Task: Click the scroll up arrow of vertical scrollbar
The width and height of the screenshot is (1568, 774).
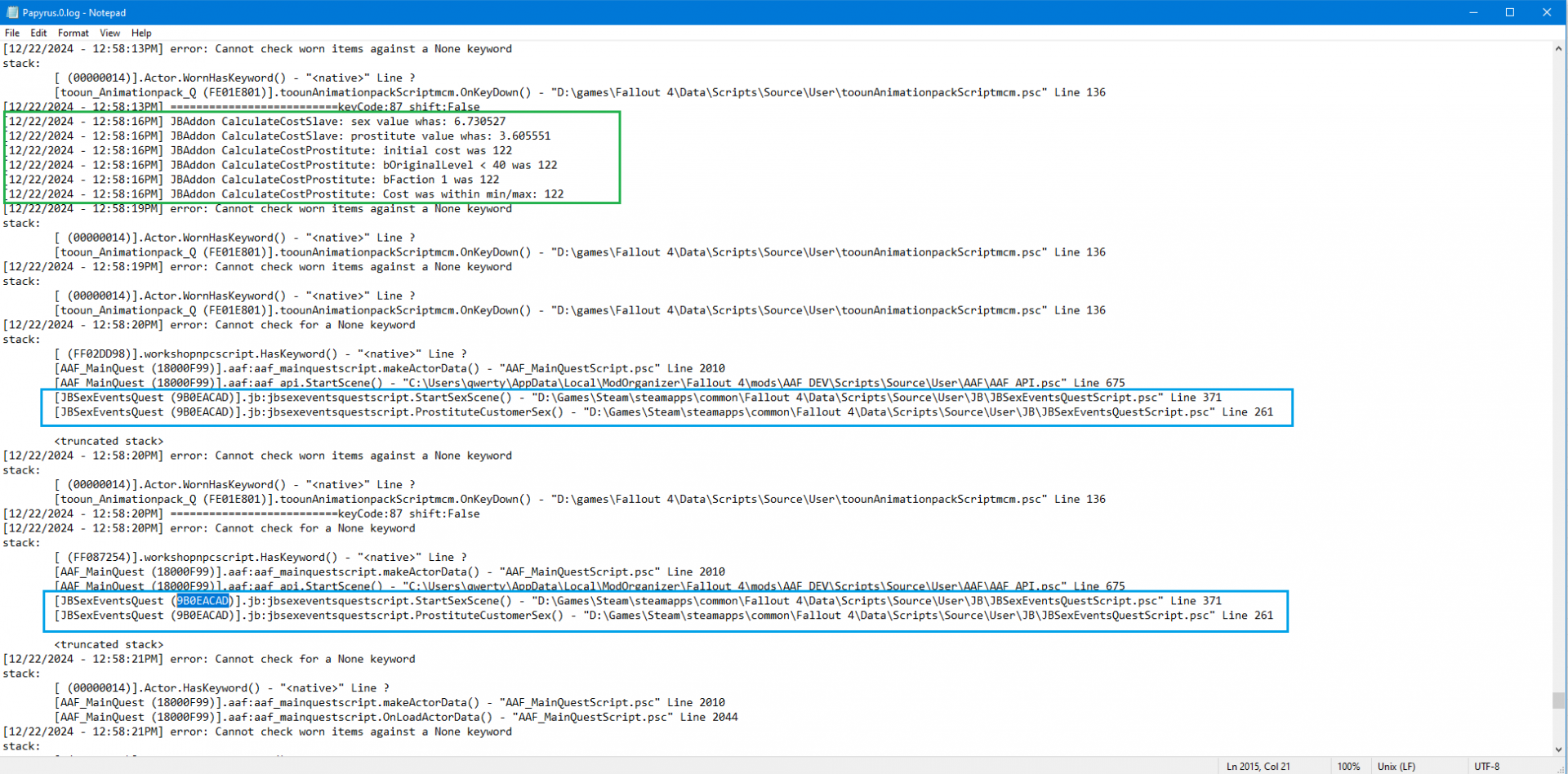Action: tap(1559, 48)
